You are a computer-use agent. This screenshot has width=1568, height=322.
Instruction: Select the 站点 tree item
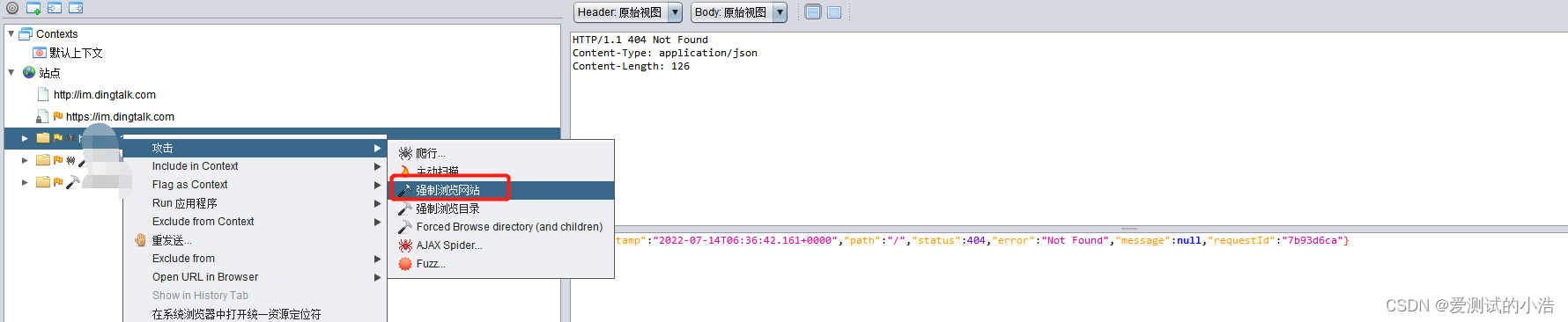[x=49, y=73]
